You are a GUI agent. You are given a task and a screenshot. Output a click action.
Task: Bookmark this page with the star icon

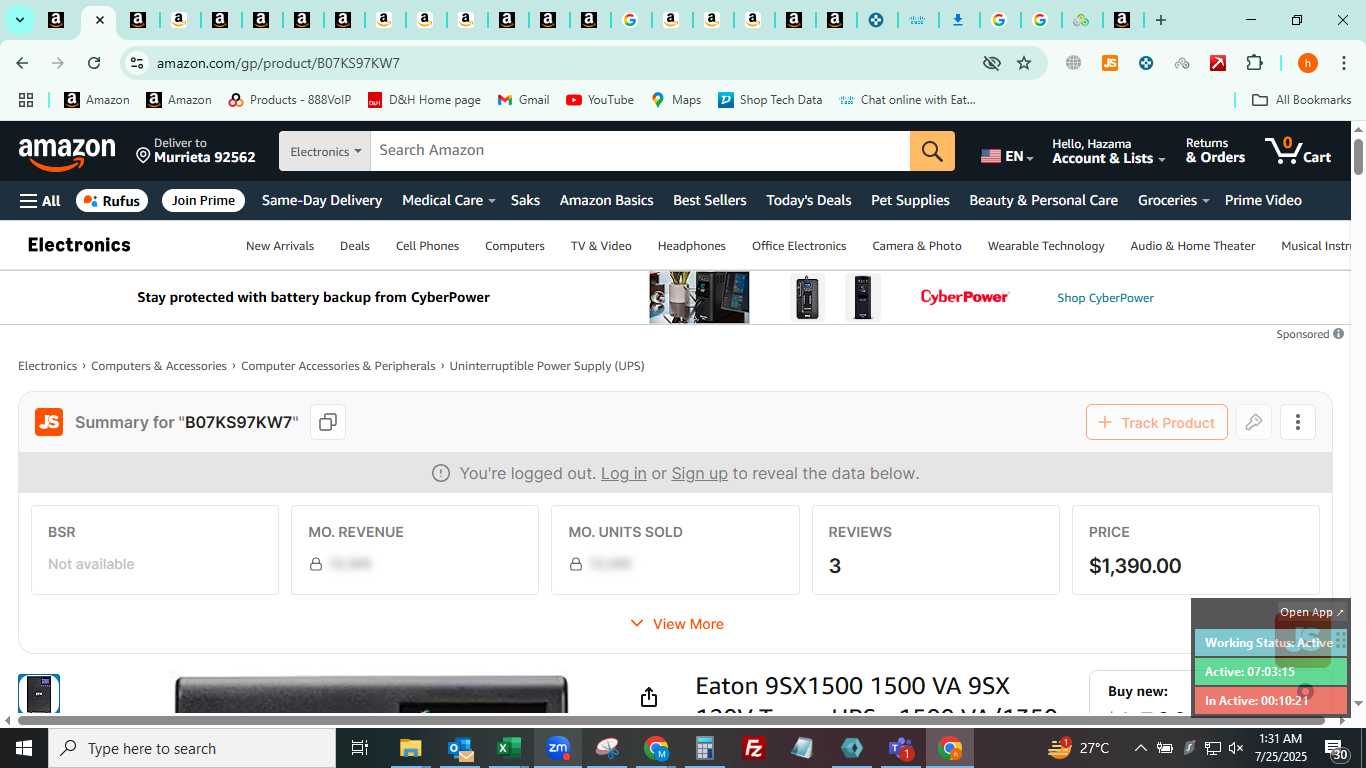1024,63
